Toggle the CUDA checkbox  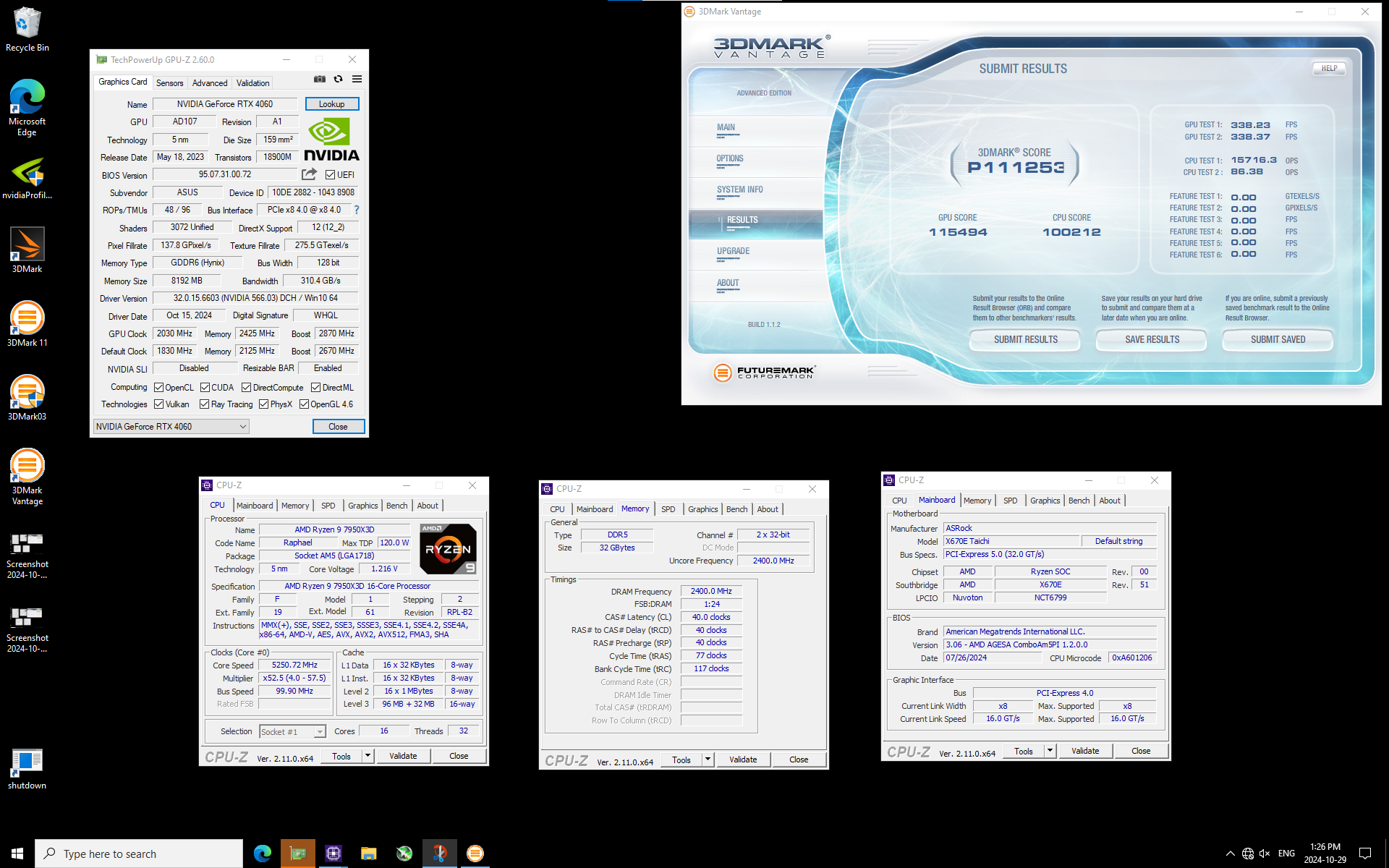tap(205, 388)
